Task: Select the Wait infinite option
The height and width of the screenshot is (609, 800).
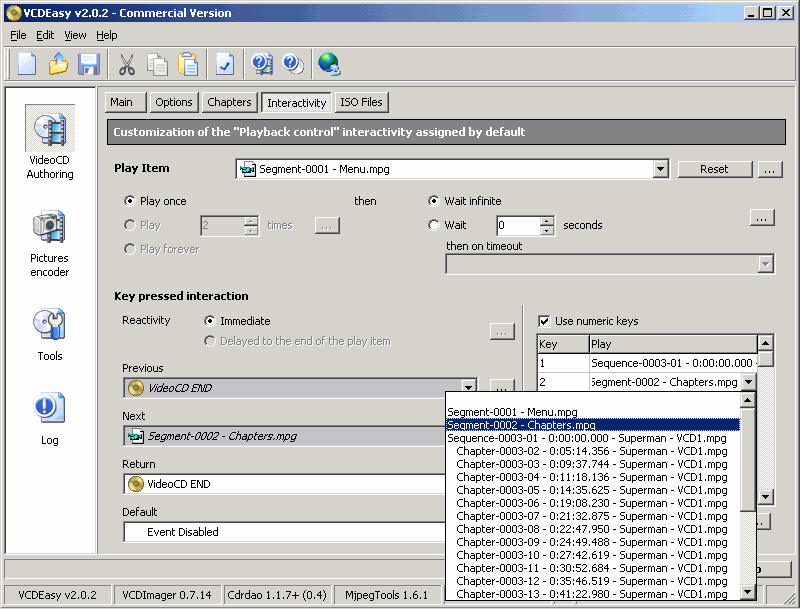Action: coord(434,201)
